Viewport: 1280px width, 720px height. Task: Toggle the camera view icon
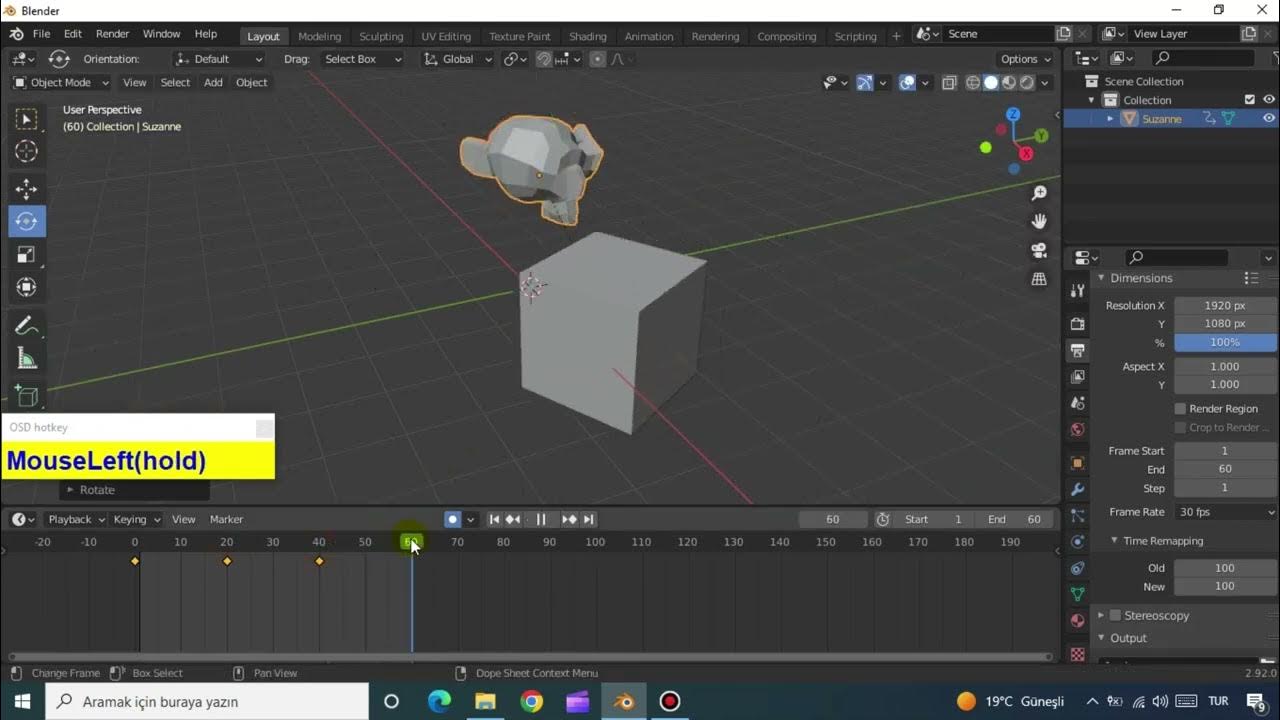pos(1039,250)
